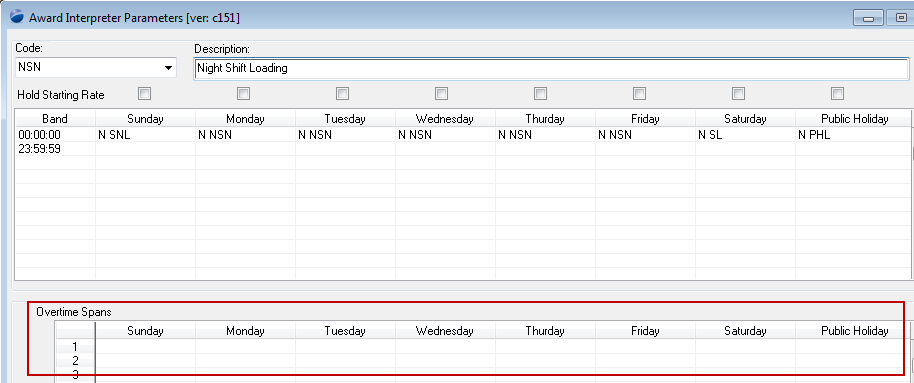Select the Public Holiday cell containing N PHL
This screenshot has width=914, height=383.
click(853, 135)
